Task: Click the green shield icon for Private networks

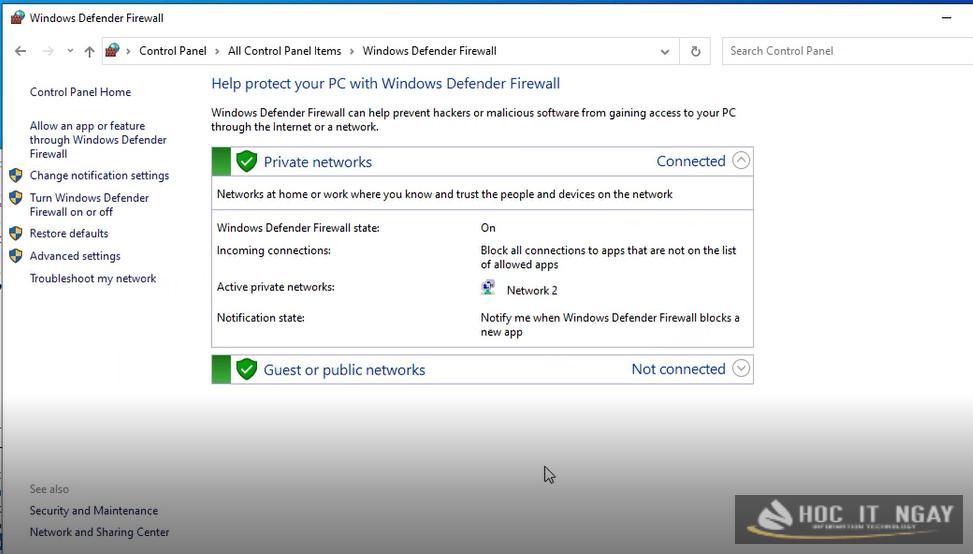Action: click(x=246, y=161)
